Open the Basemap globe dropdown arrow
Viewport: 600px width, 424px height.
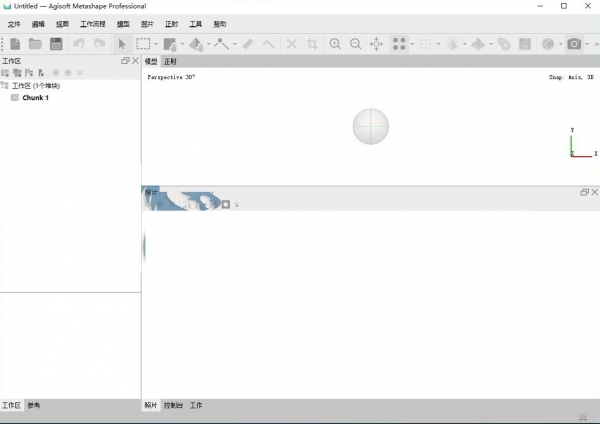(x=561, y=44)
